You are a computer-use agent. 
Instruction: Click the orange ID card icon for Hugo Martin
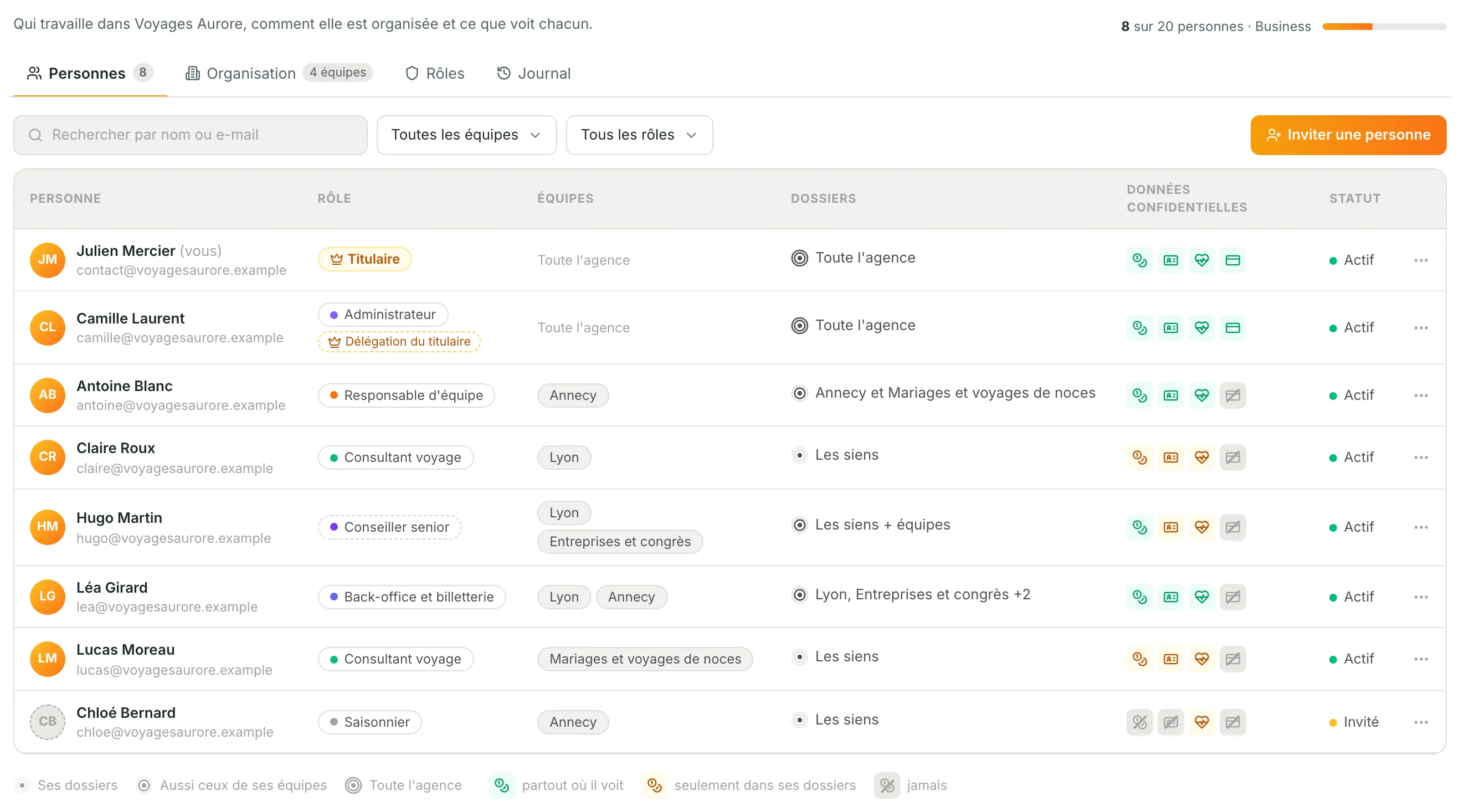(x=1170, y=527)
